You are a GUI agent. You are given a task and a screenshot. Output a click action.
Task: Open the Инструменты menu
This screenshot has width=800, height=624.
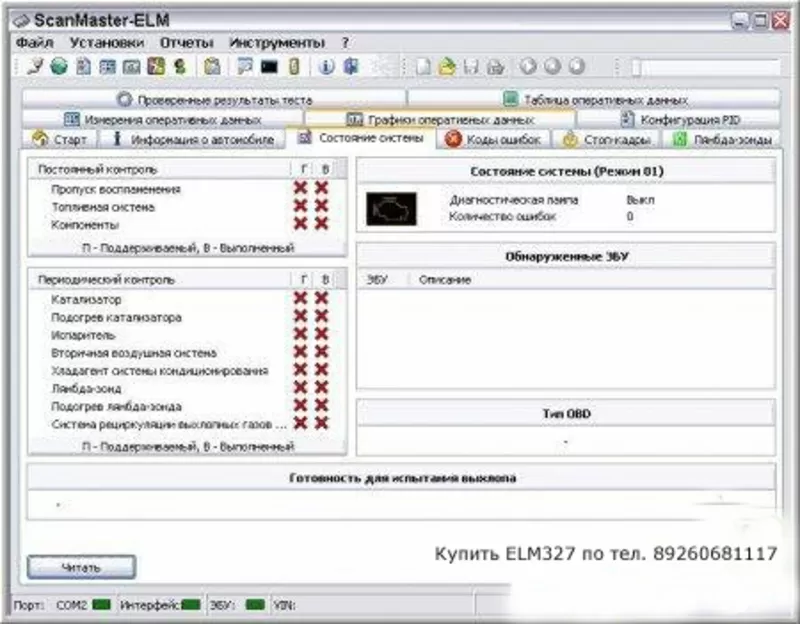tap(277, 43)
